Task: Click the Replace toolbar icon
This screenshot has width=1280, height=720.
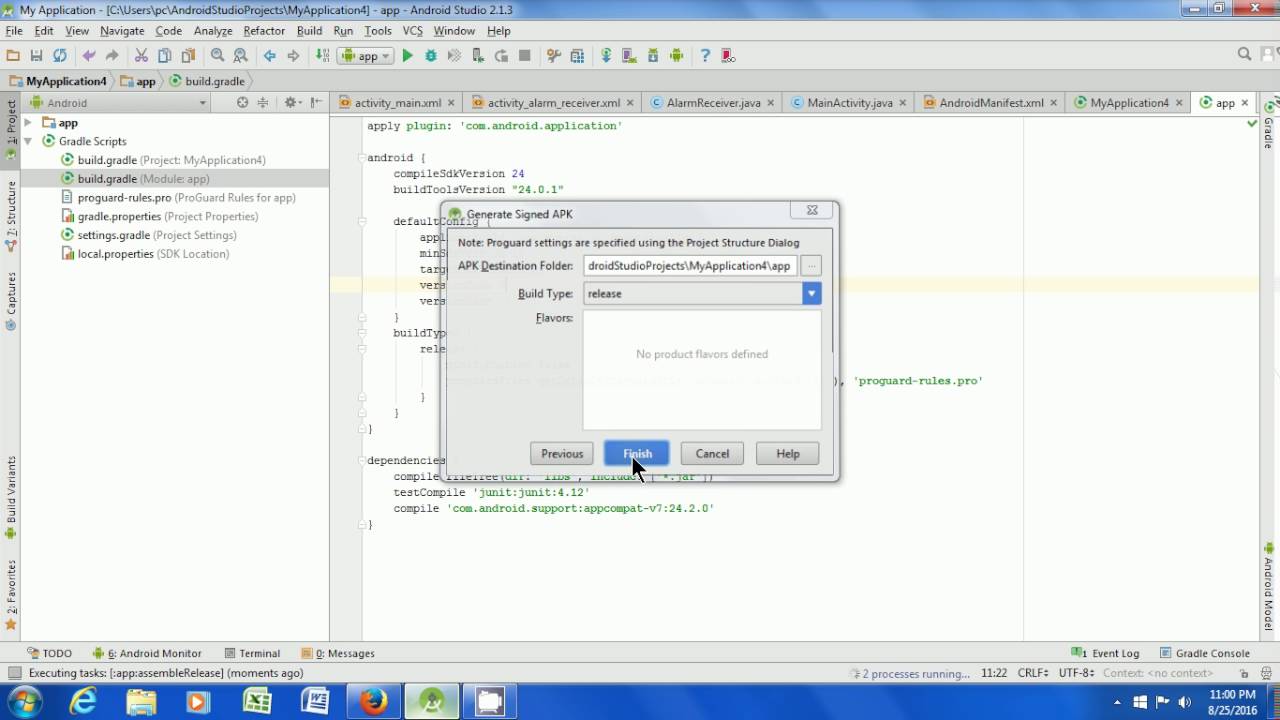Action: pyautogui.click(x=240, y=56)
